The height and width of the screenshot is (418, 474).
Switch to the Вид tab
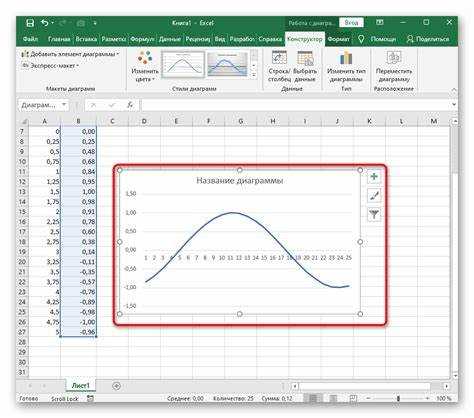[220, 39]
